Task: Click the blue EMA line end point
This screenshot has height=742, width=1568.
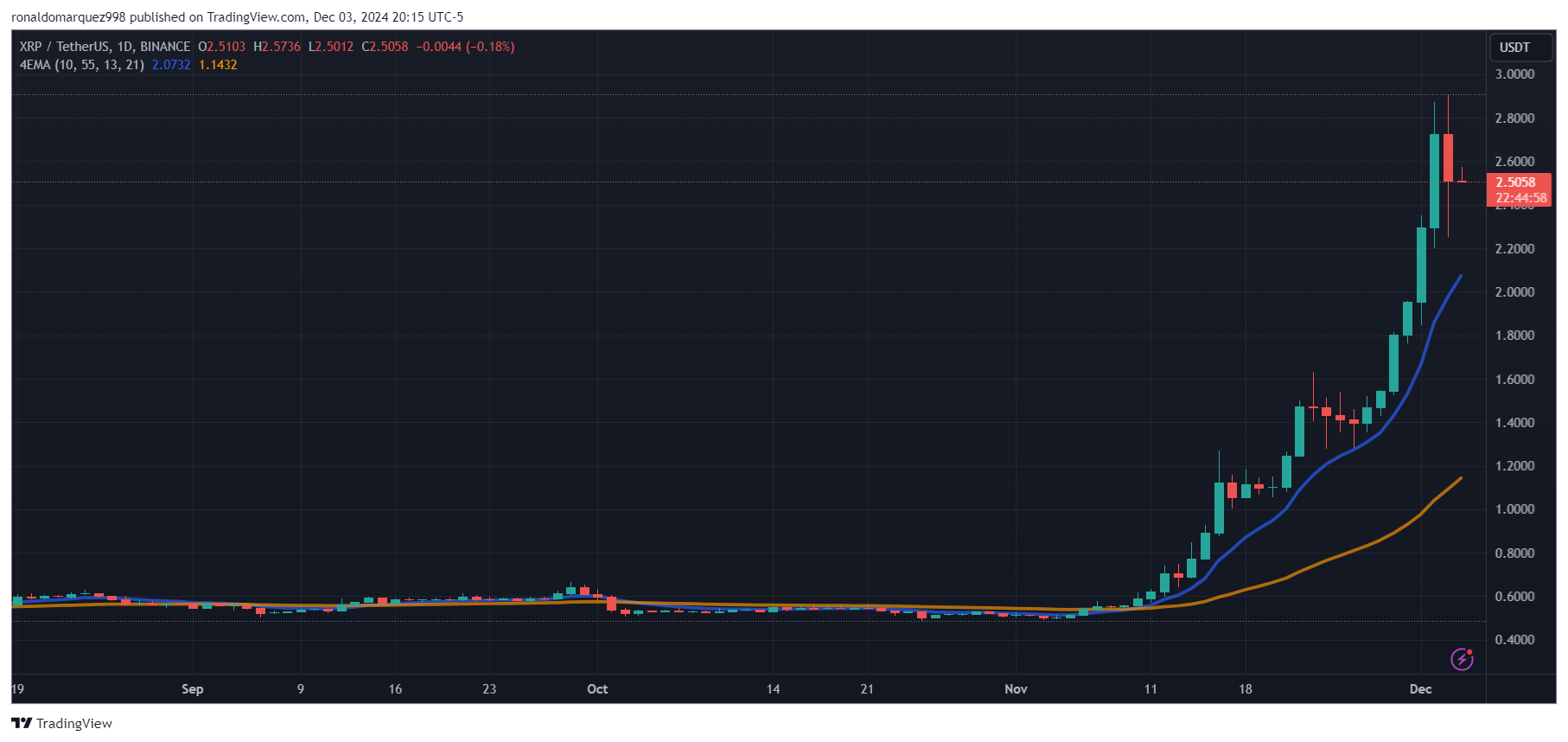Action: (x=1460, y=276)
